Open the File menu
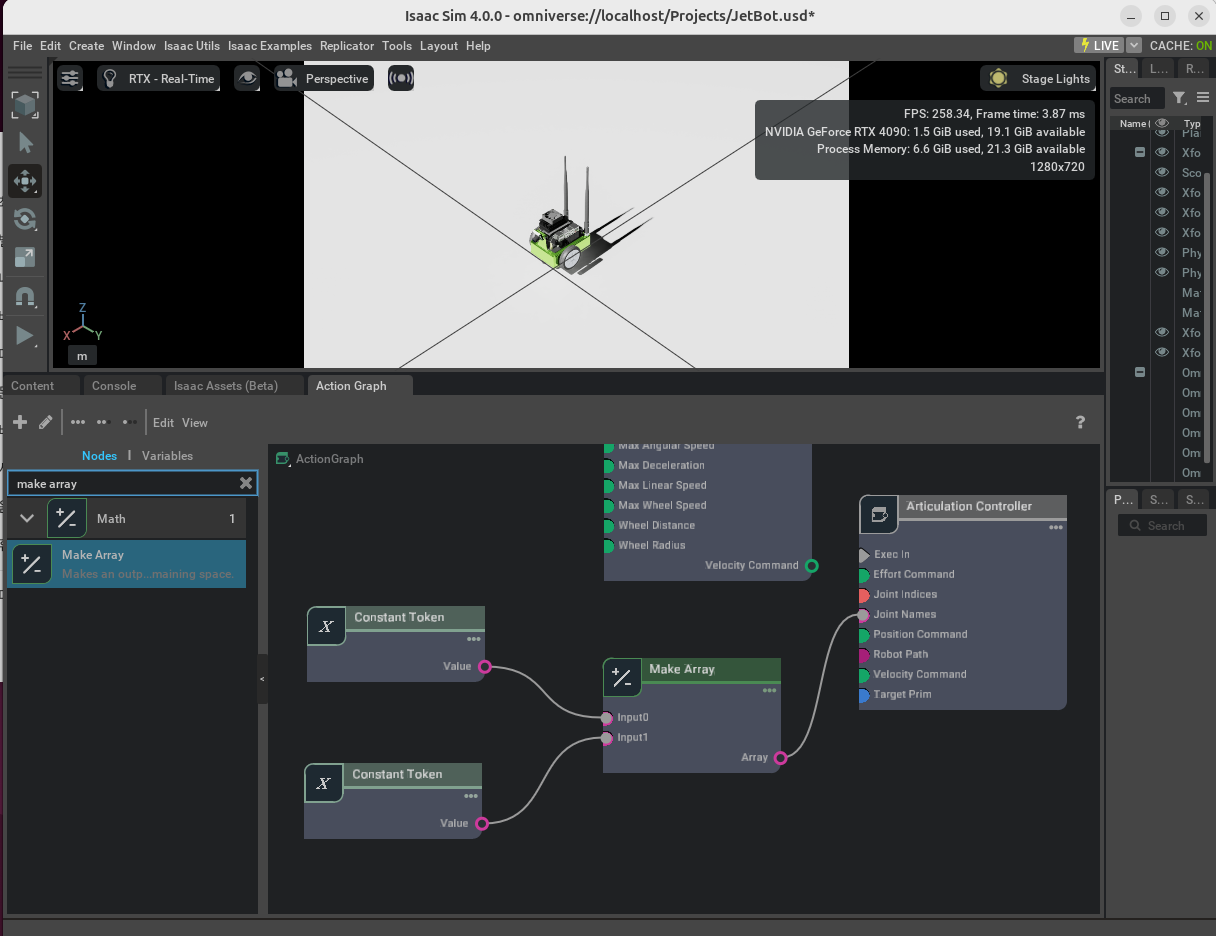Image resolution: width=1216 pixels, height=936 pixels. pyautogui.click(x=22, y=46)
